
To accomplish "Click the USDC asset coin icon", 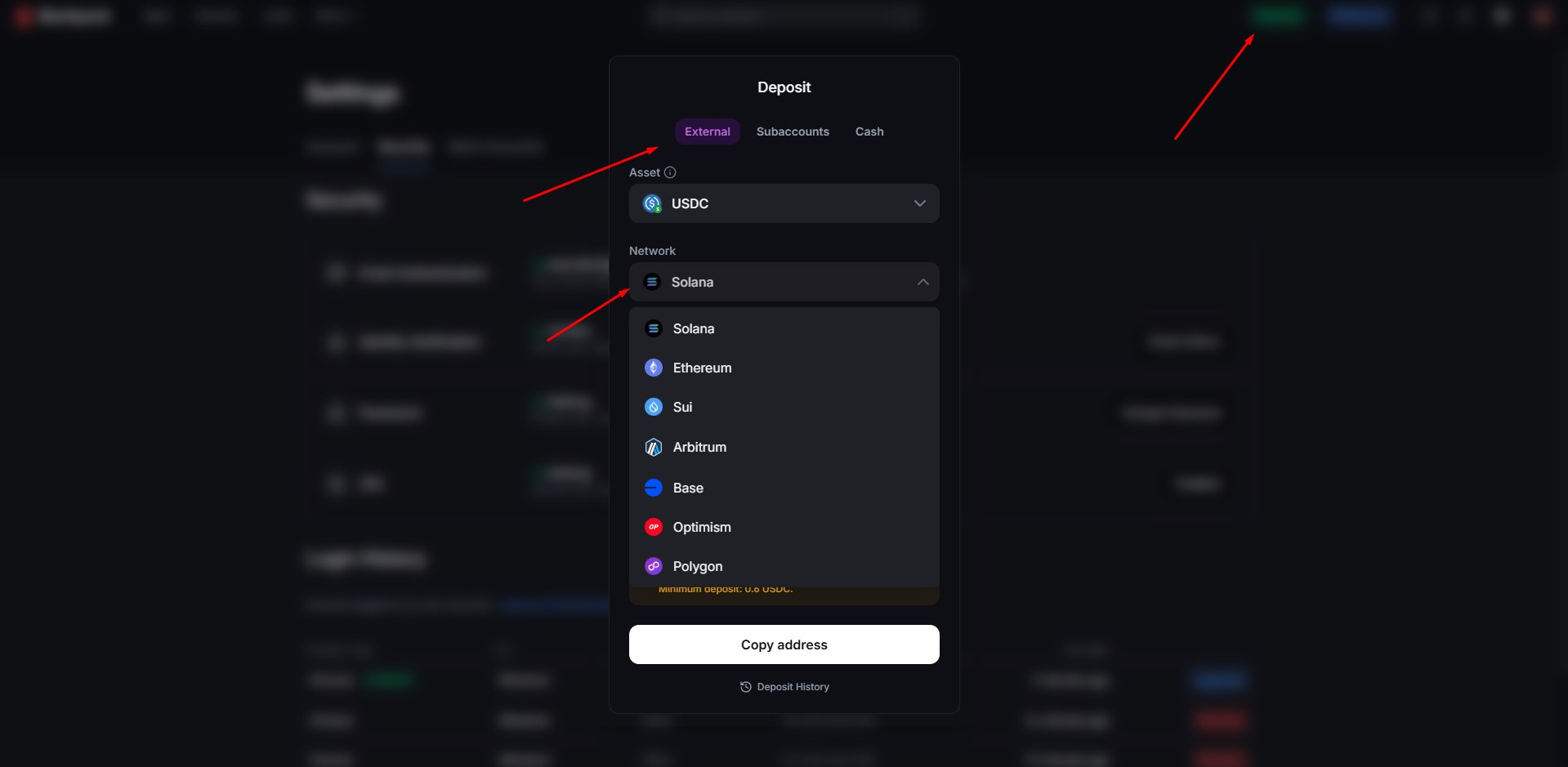I will click(x=652, y=203).
